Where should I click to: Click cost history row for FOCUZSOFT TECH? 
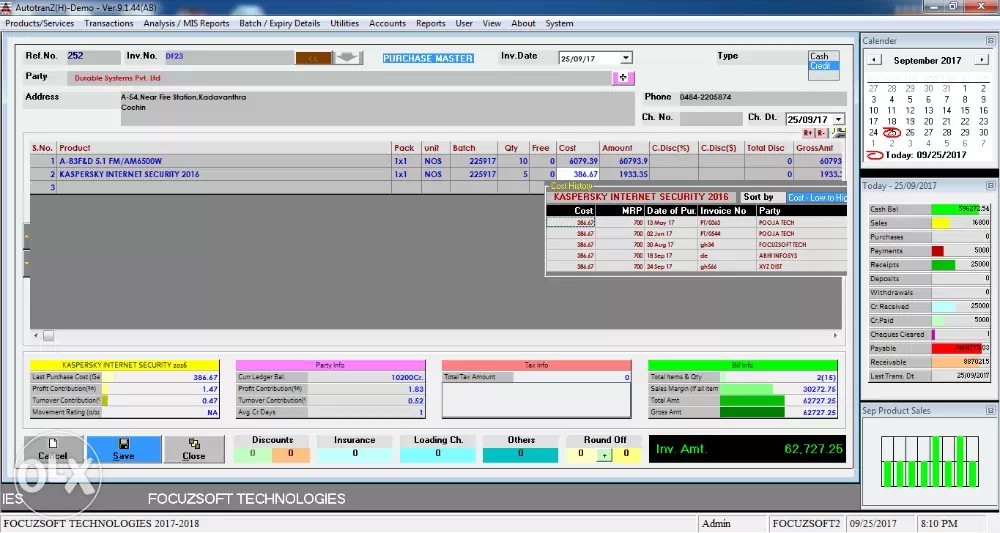click(x=696, y=244)
